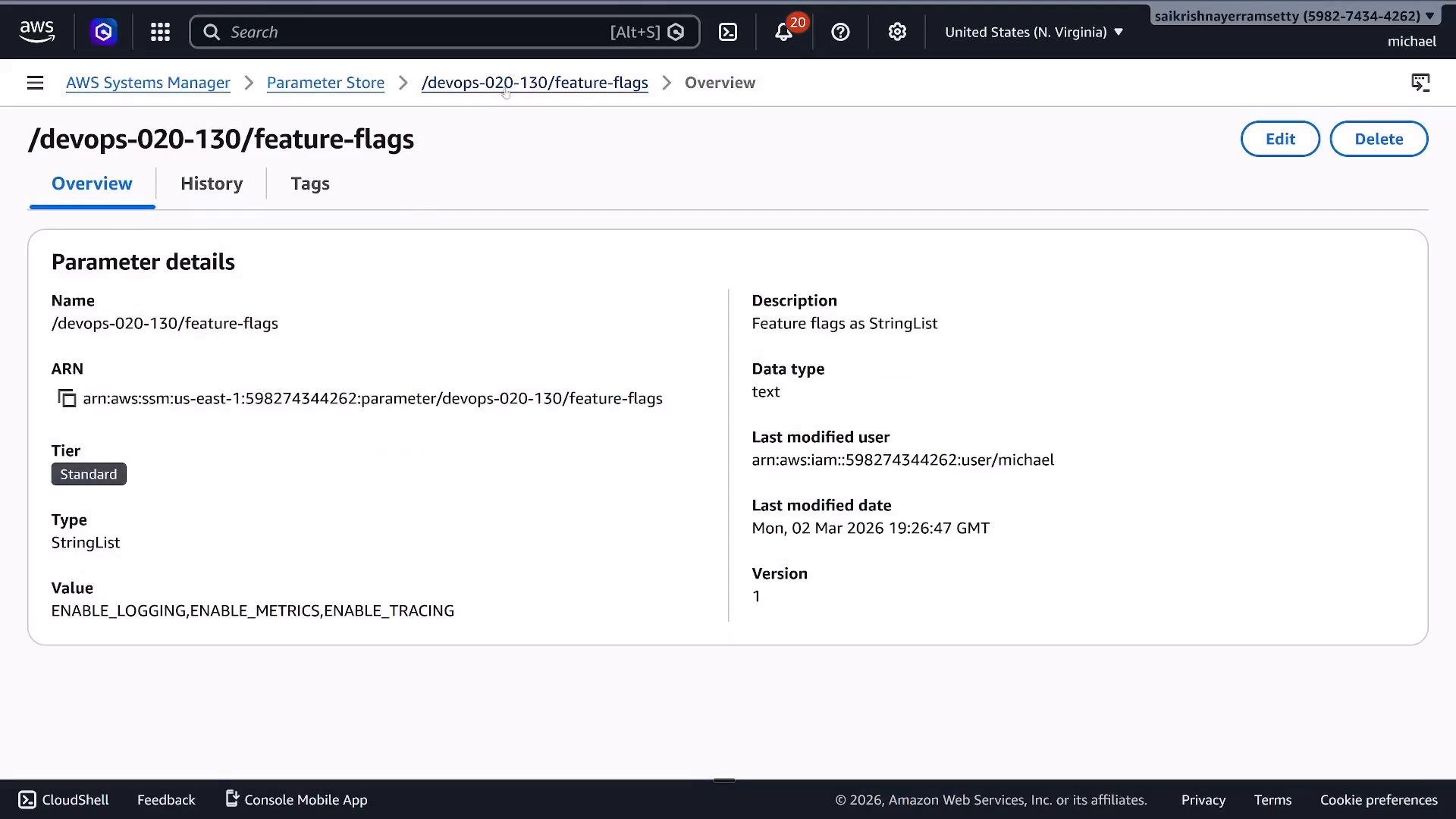Open the Privacy link
1456x819 pixels.
1203,799
